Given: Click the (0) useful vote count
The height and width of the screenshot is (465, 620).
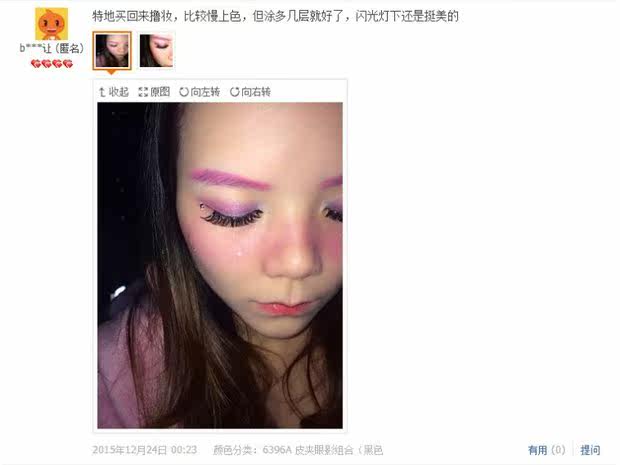Looking at the screenshot, I should [558, 450].
